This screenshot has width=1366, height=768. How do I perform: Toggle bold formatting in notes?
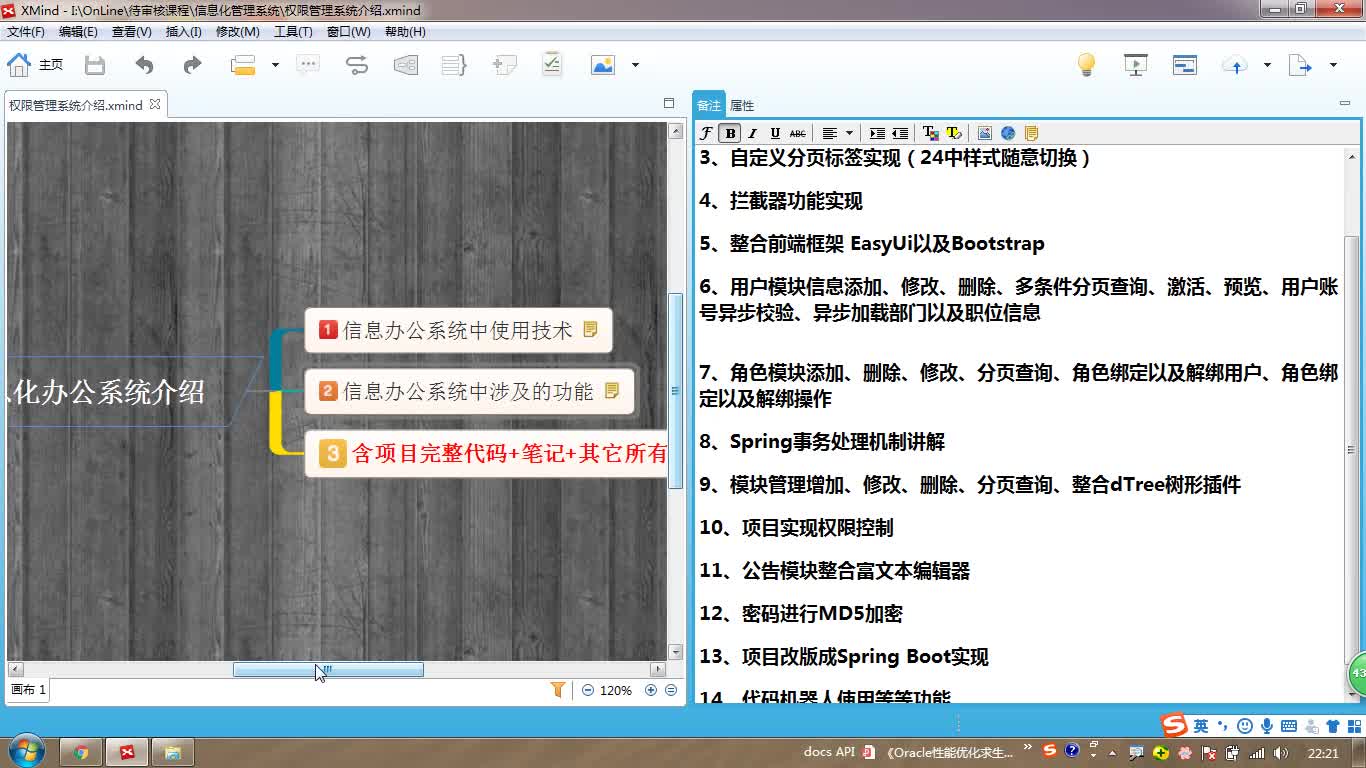(x=731, y=133)
